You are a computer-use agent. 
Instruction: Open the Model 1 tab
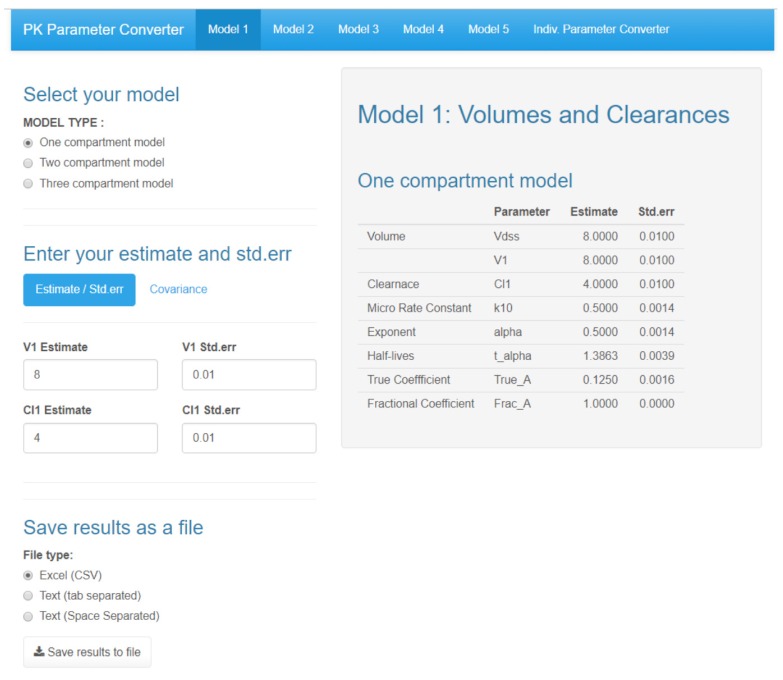228,29
